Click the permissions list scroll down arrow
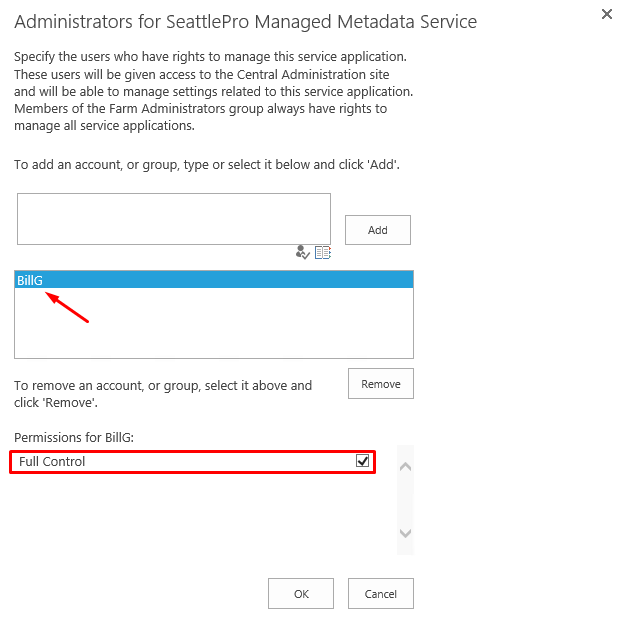Viewport: 621px width, 621px height. (405, 533)
